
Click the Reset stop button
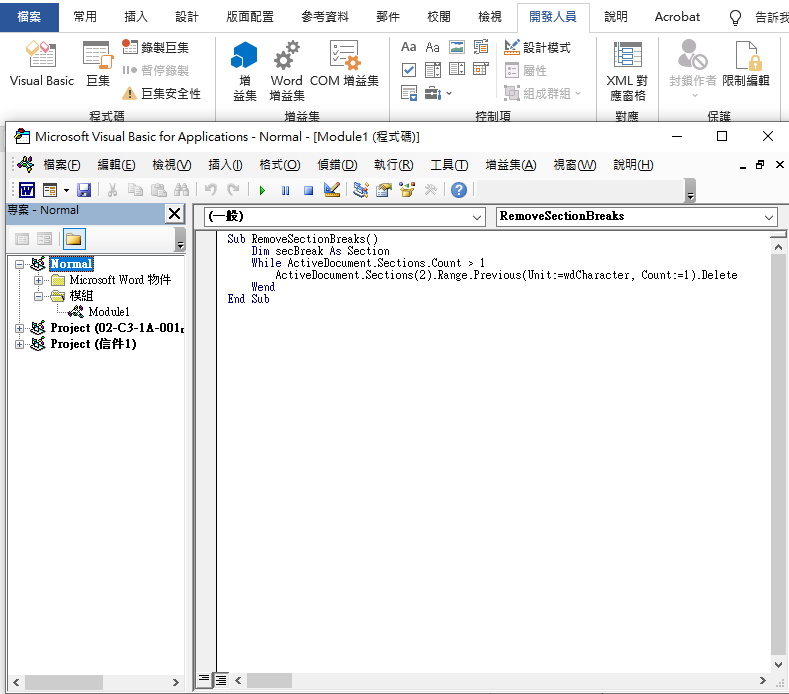pos(308,190)
